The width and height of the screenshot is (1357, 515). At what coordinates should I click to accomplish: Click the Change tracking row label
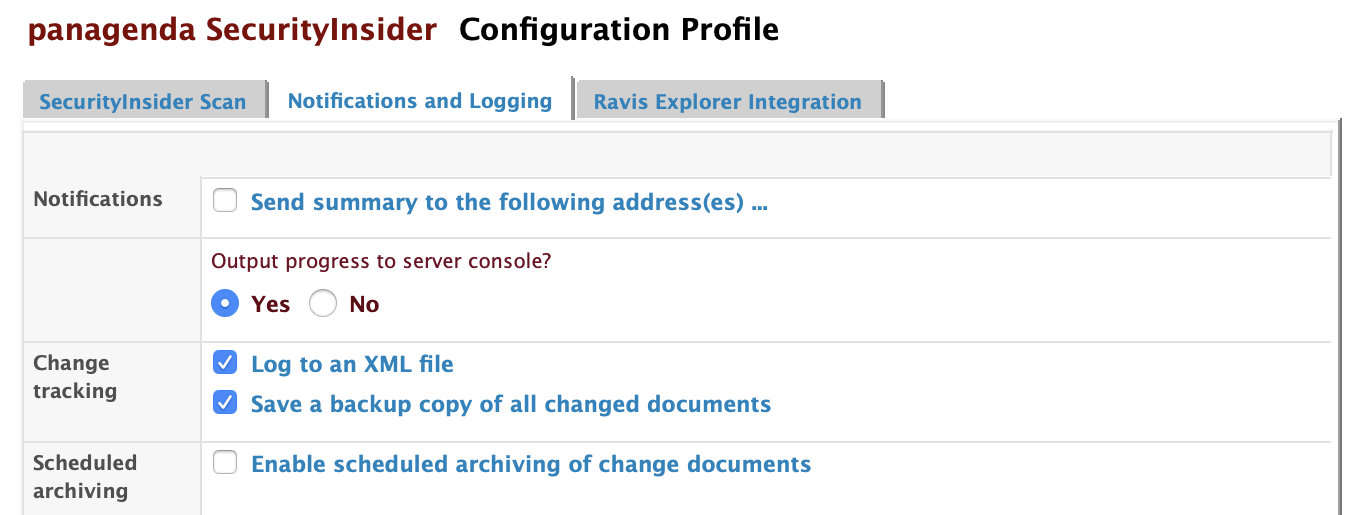[75, 377]
